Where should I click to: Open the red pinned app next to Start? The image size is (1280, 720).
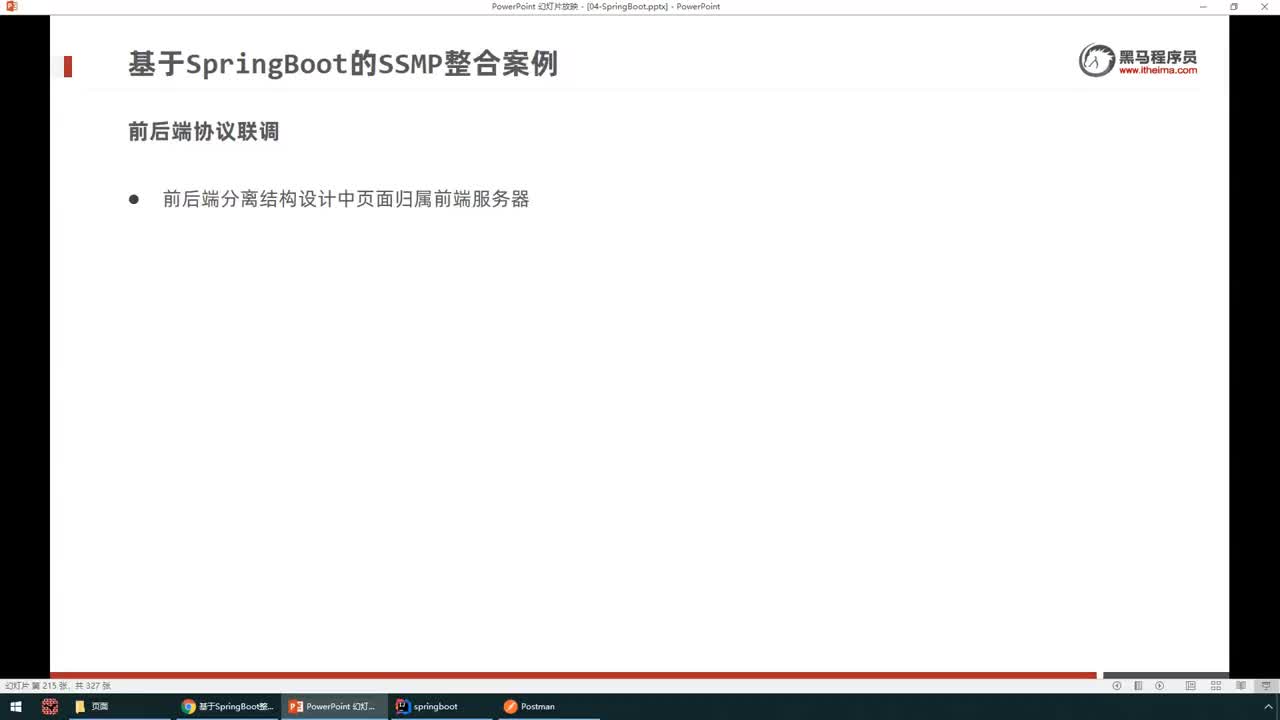pyautogui.click(x=49, y=706)
